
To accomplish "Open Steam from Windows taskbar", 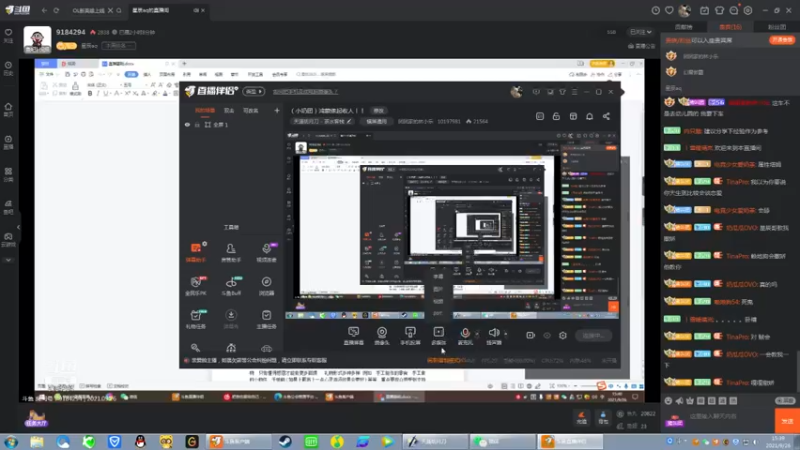I will pos(285,441).
